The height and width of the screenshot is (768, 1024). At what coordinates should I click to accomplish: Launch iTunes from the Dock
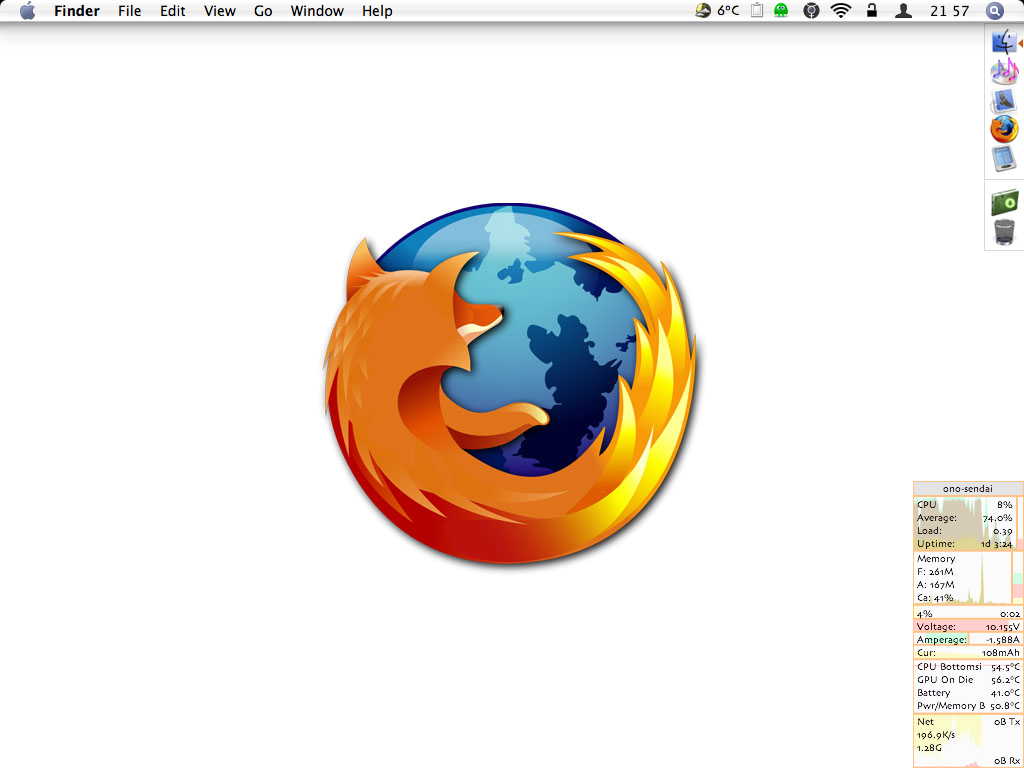tap(1004, 71)
